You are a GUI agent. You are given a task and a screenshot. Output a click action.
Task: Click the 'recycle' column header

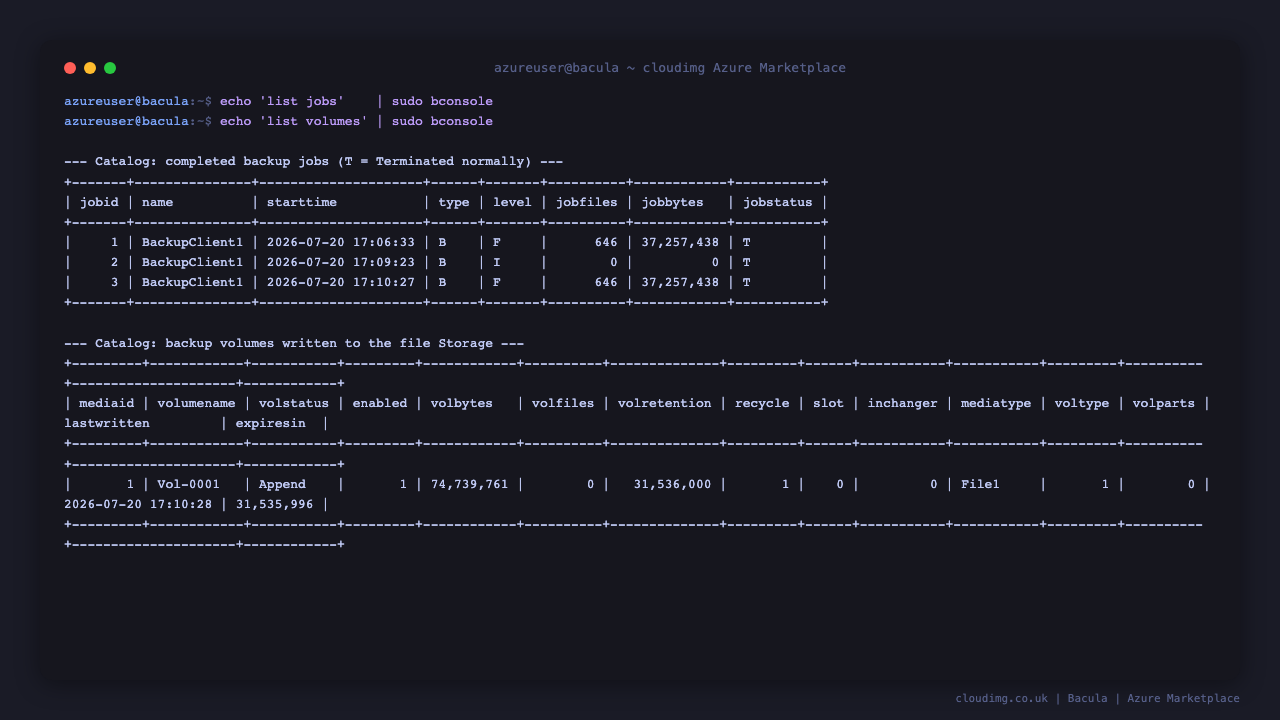tap(762, 404)
